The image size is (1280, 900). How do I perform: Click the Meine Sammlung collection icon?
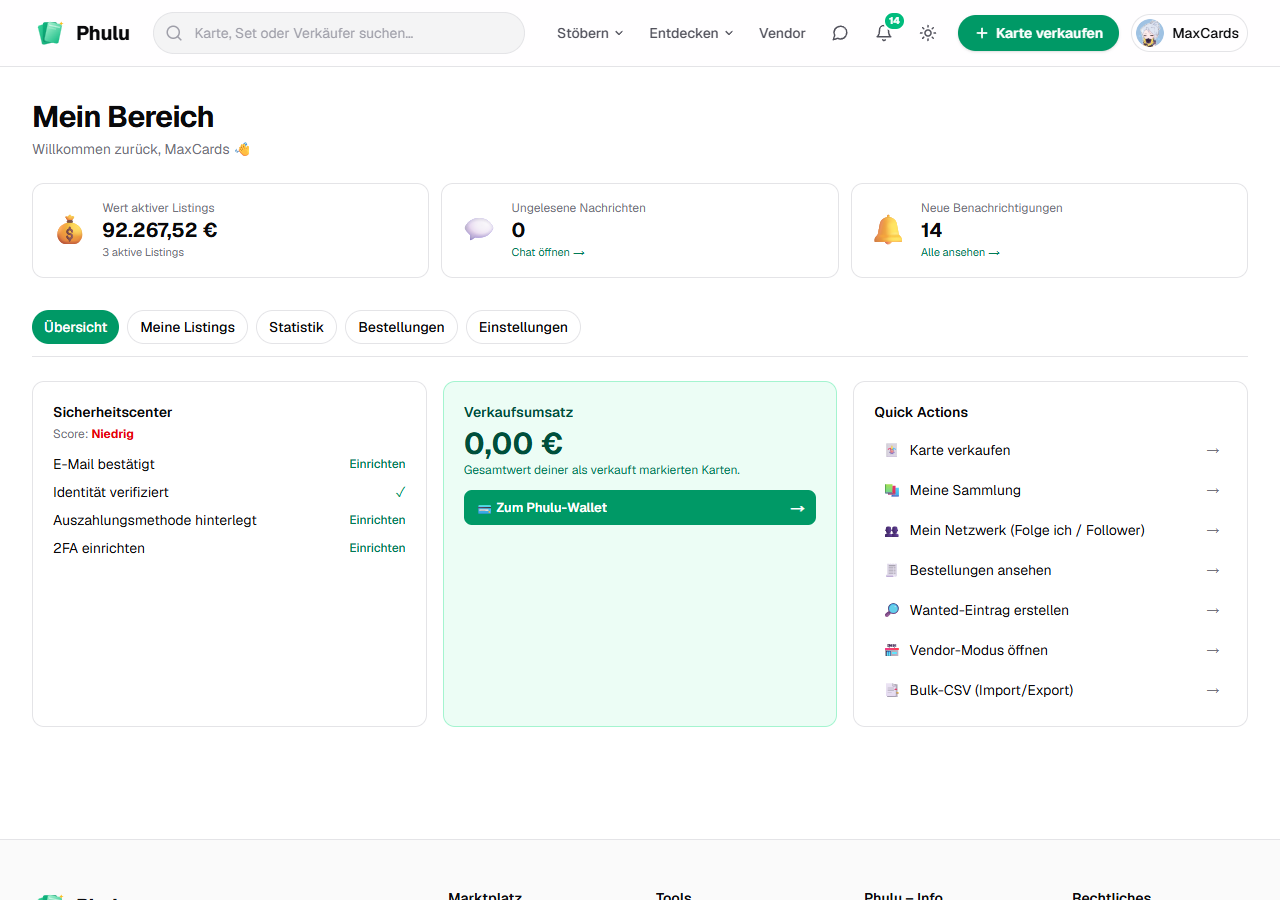[x=892, y=490]
